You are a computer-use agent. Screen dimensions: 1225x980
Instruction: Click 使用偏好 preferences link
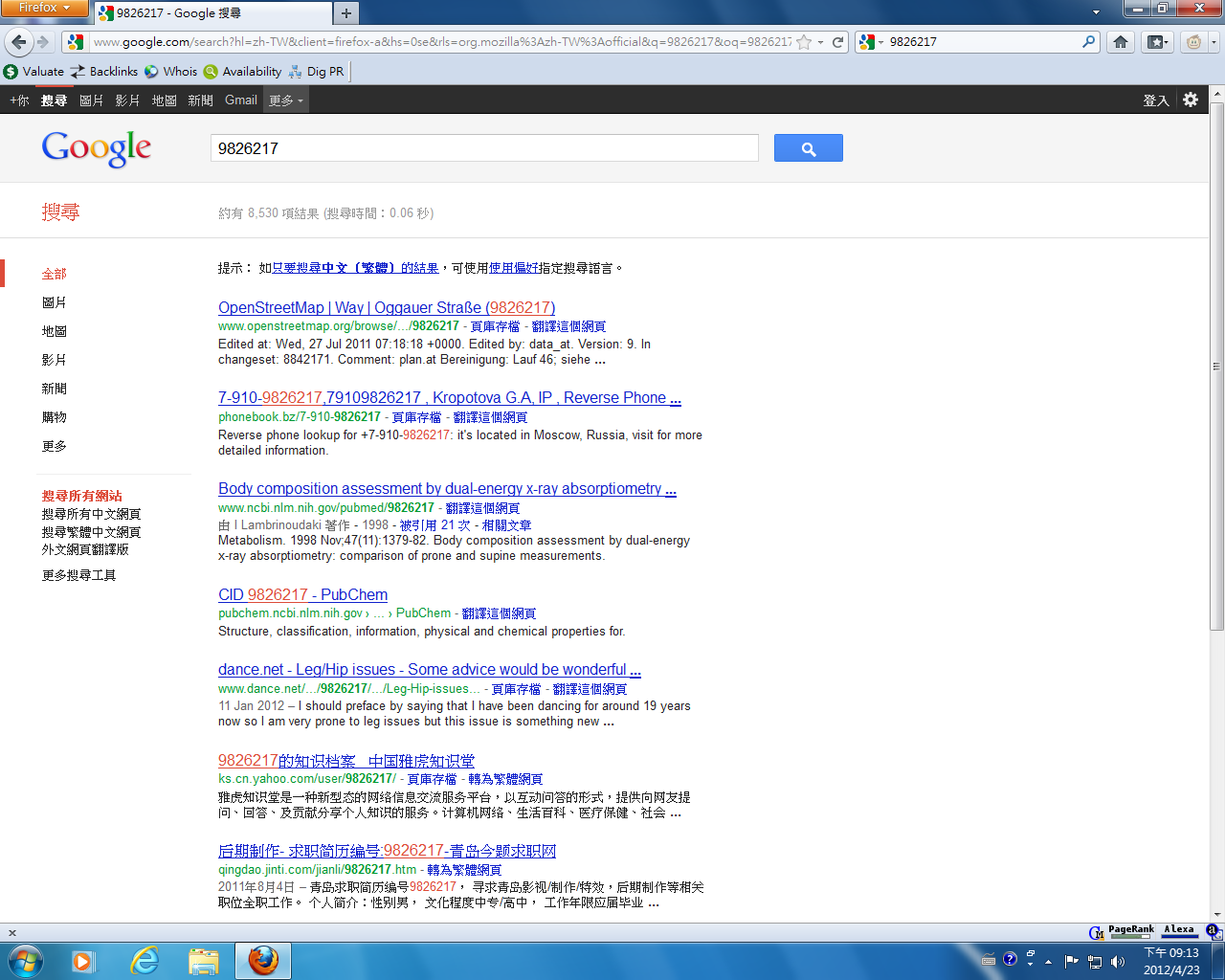514,268
